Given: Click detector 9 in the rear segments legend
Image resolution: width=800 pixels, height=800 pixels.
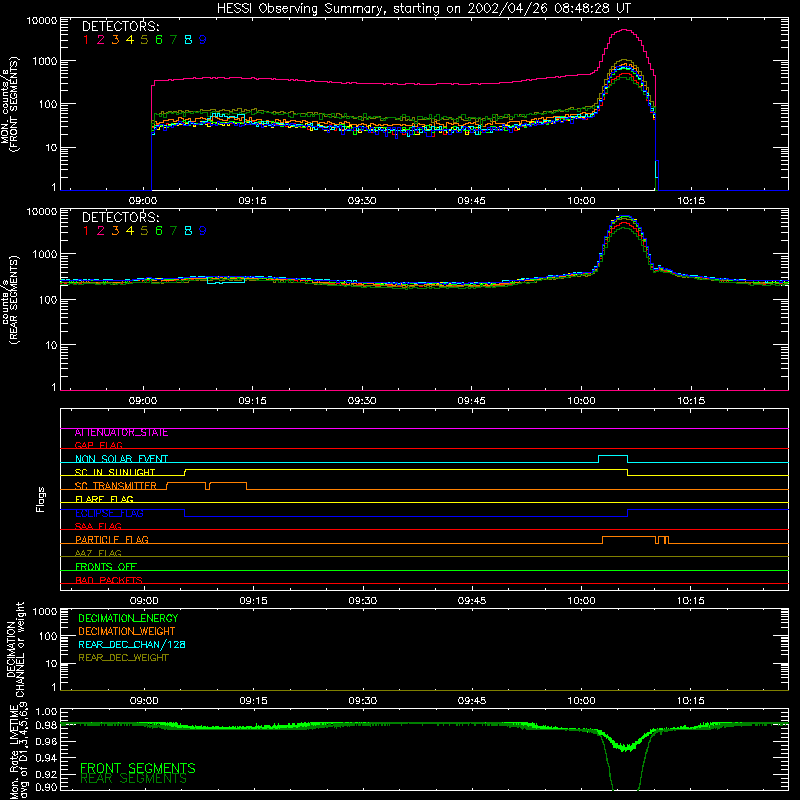Looking at the screenshot, I should [203, 231].
